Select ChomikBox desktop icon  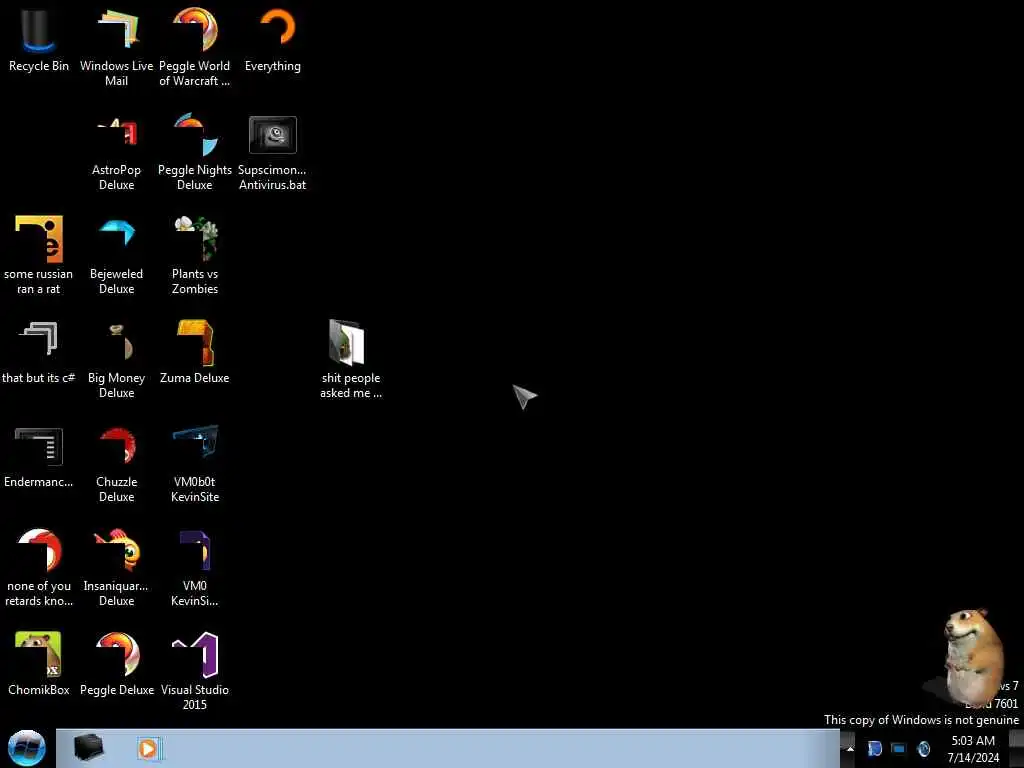pyautogui.click(x=39, y=664)
